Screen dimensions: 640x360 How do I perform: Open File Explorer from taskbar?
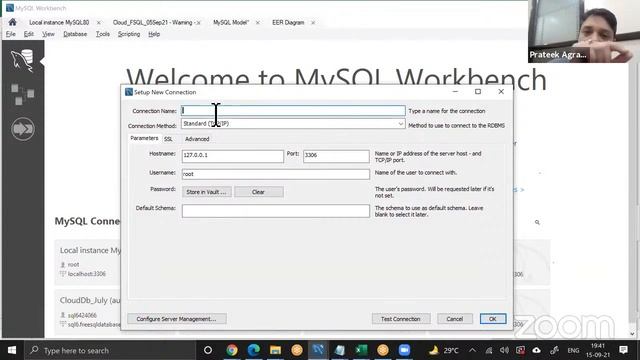pos(275,350)
